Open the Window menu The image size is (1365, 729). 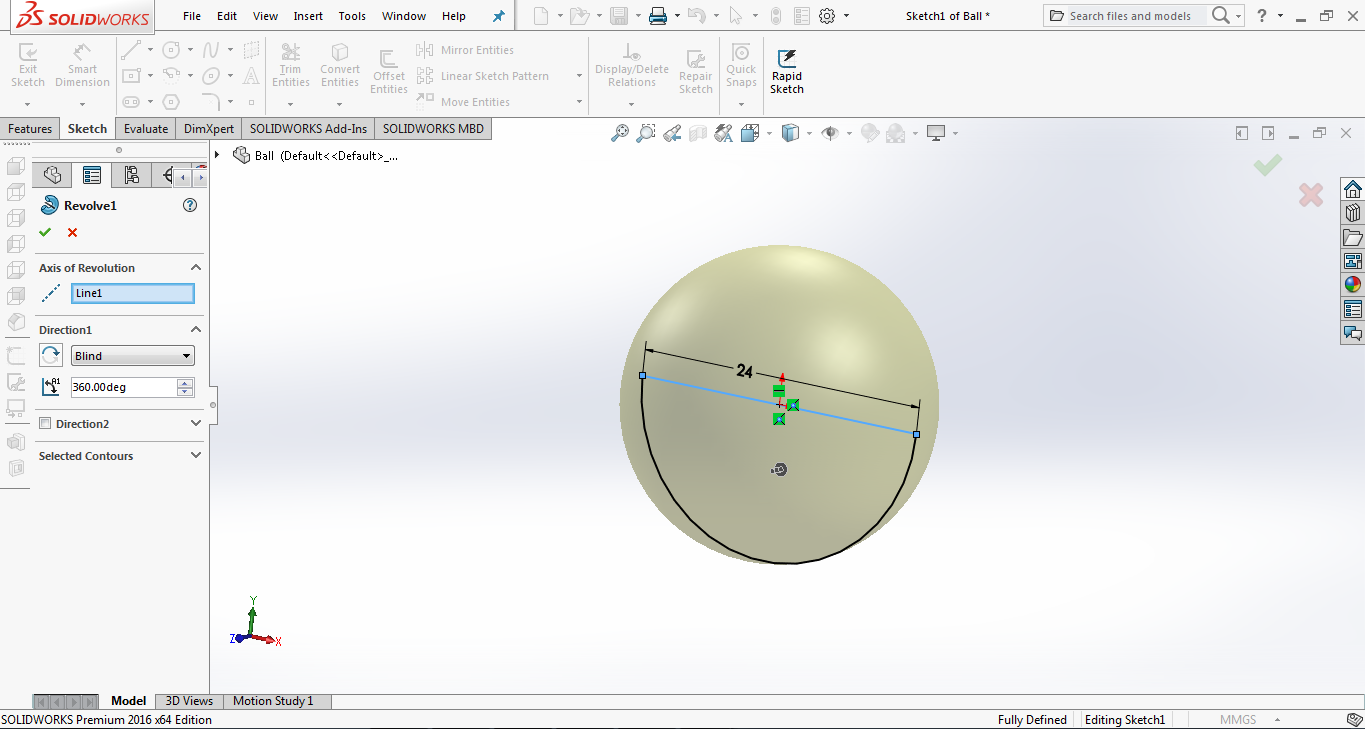[404, 16]
